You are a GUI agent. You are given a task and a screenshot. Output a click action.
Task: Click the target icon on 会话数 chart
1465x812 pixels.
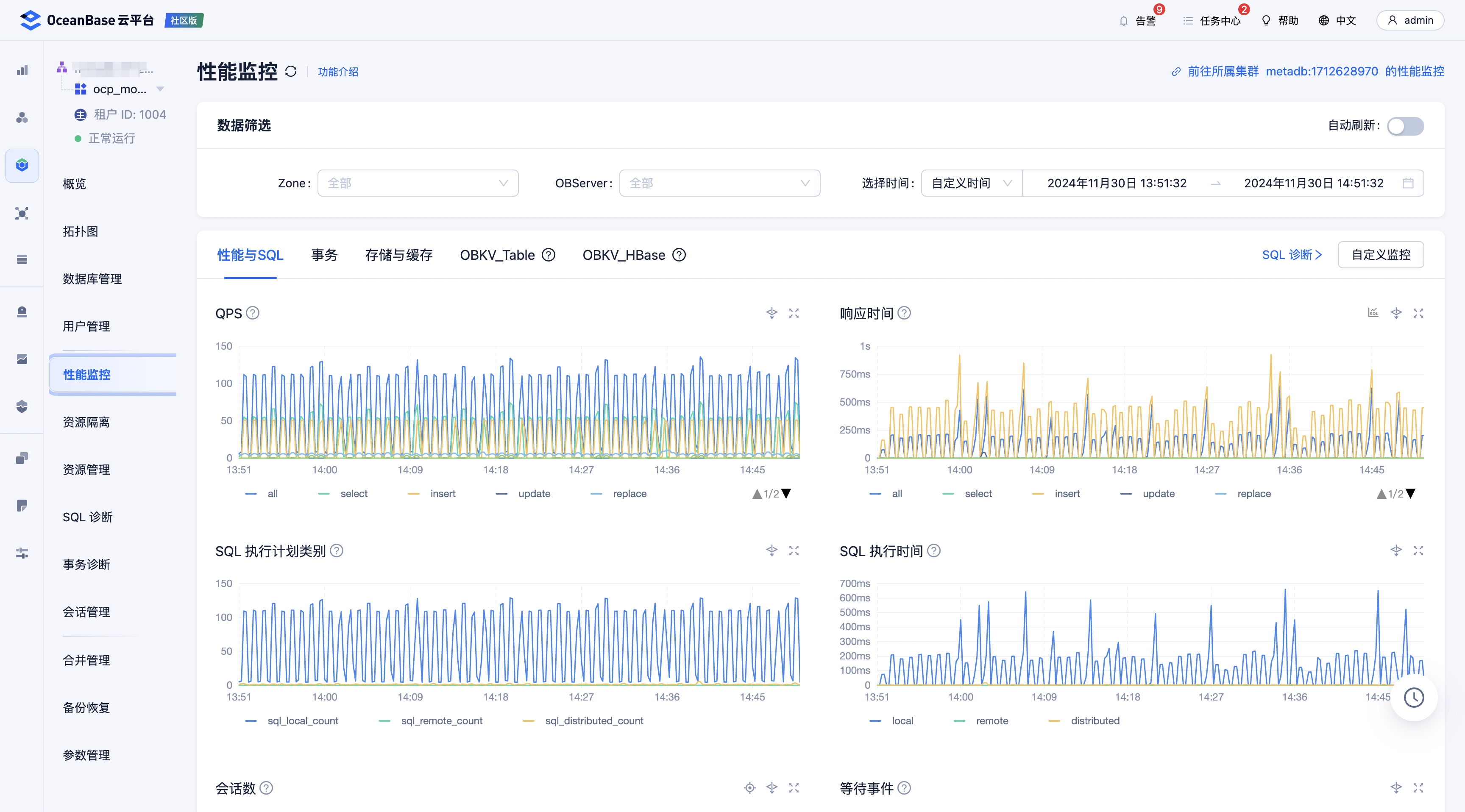coord(749,788)
